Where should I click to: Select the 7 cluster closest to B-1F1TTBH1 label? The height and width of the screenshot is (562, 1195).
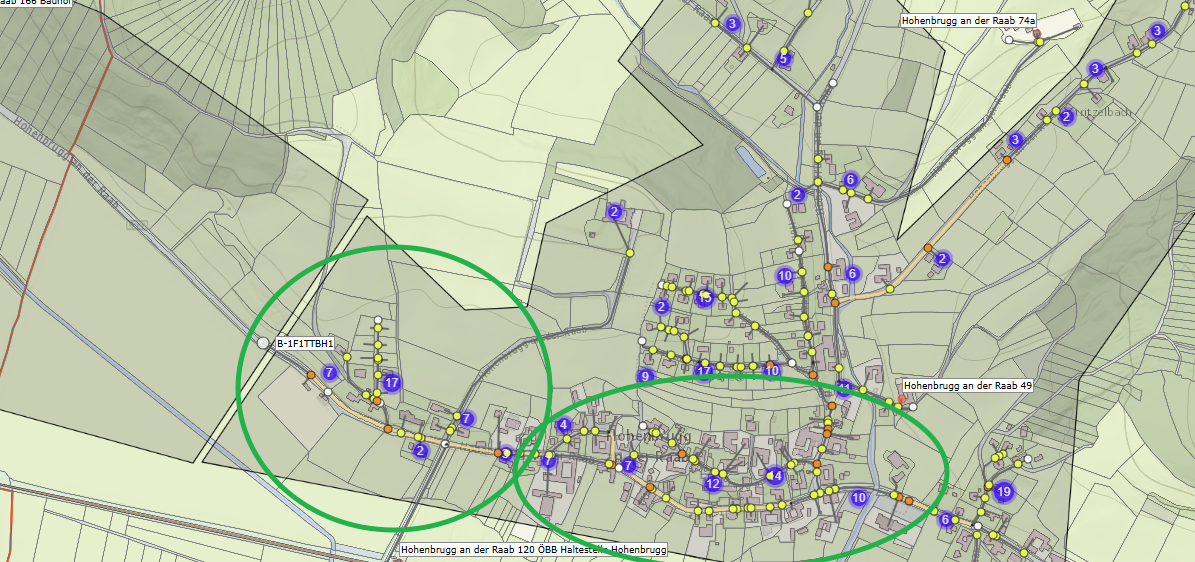(x=329, y=373)
